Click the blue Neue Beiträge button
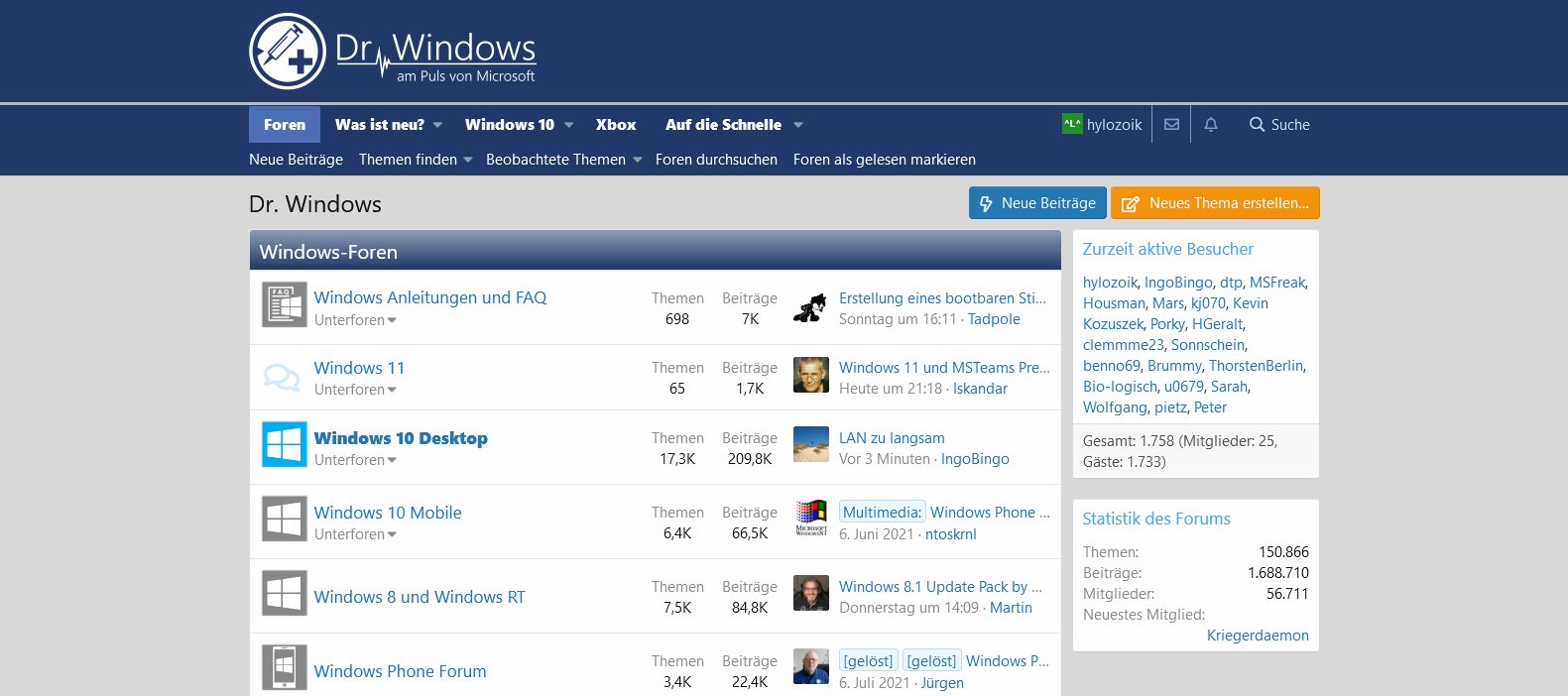Image resolution: width=1568 pixels, height=696 pixels. [x=1037, y=203]
